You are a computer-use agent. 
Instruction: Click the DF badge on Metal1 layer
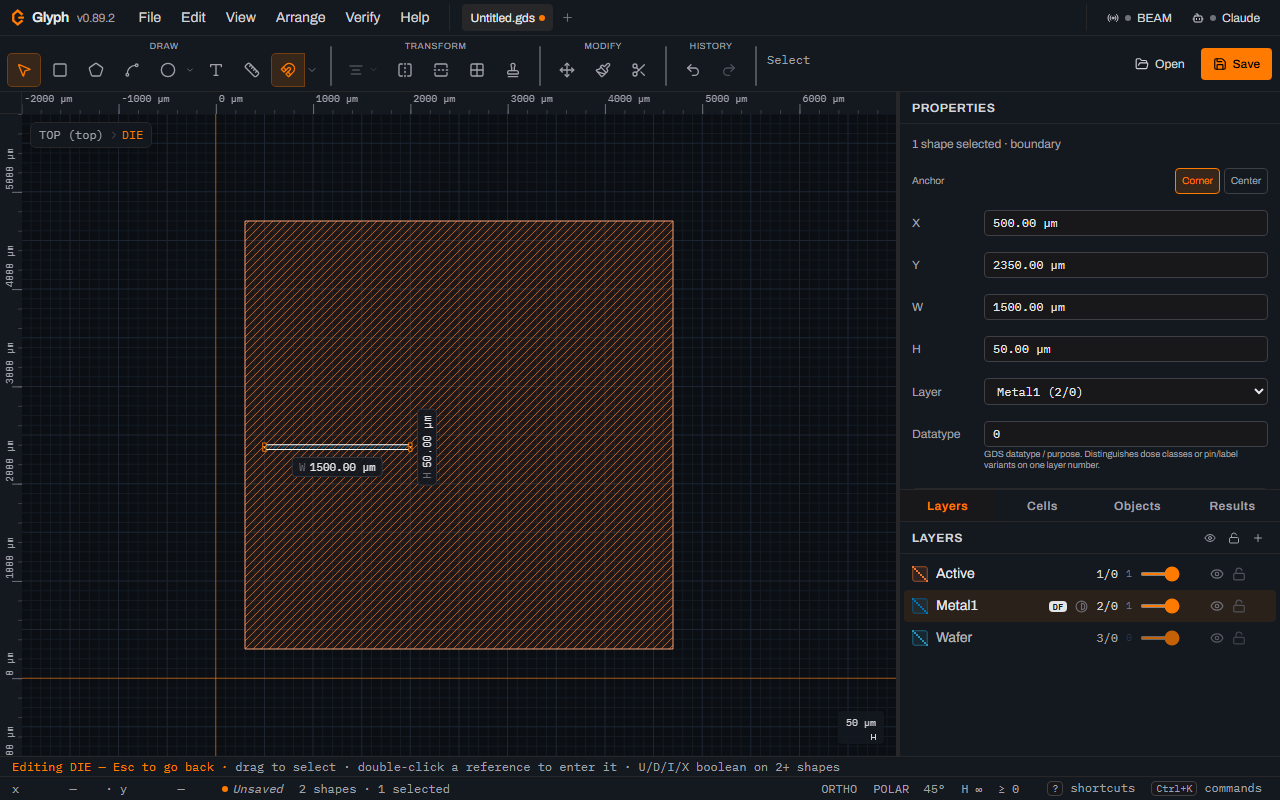(x=1058, y=606)
